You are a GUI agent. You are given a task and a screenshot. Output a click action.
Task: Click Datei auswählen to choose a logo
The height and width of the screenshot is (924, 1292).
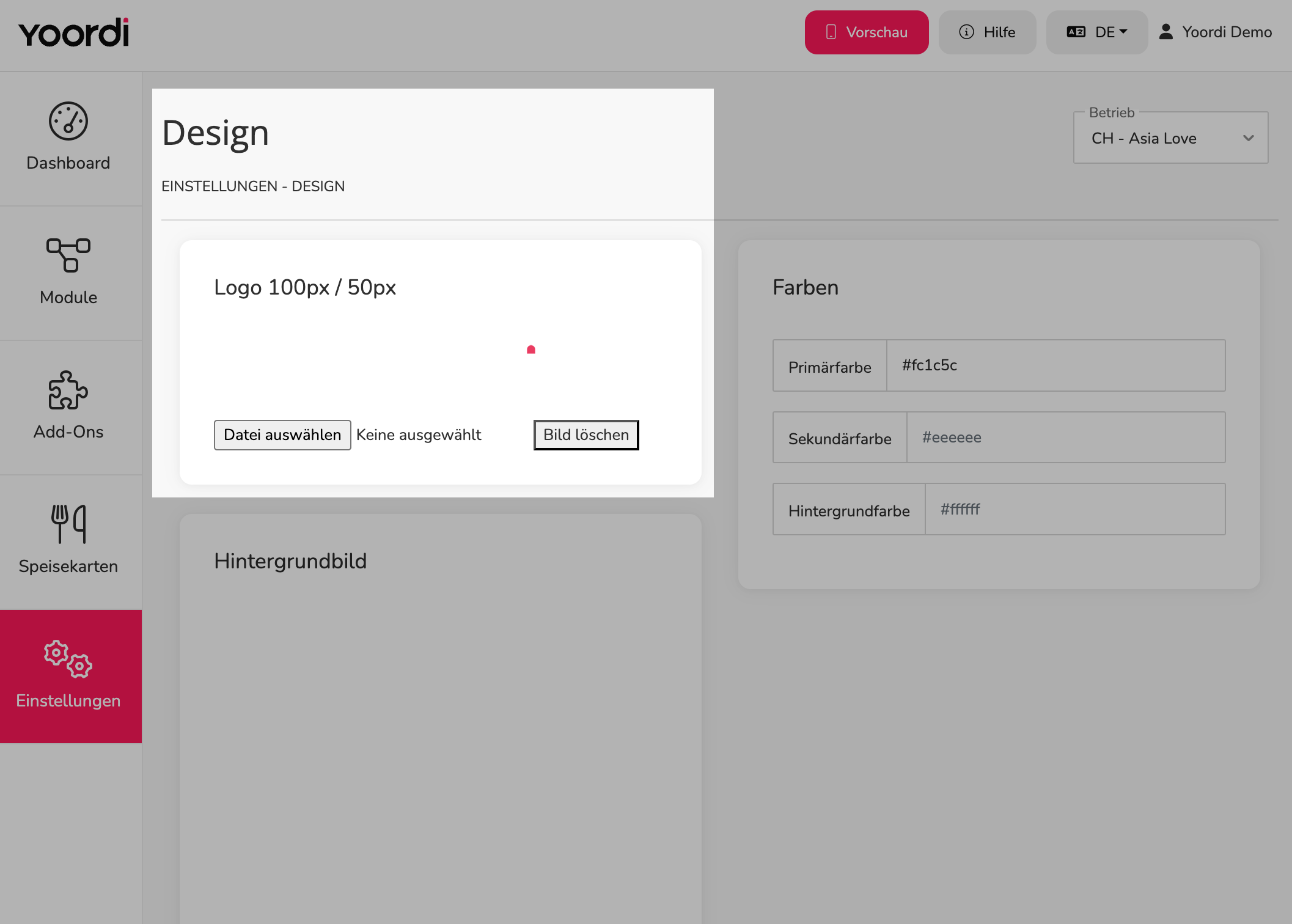coord(282,435)
